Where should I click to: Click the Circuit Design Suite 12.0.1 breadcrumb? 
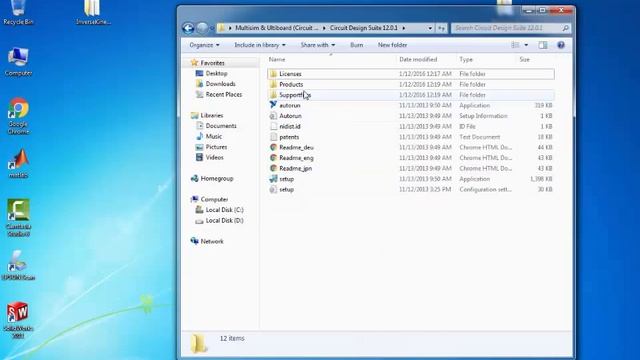363,28
